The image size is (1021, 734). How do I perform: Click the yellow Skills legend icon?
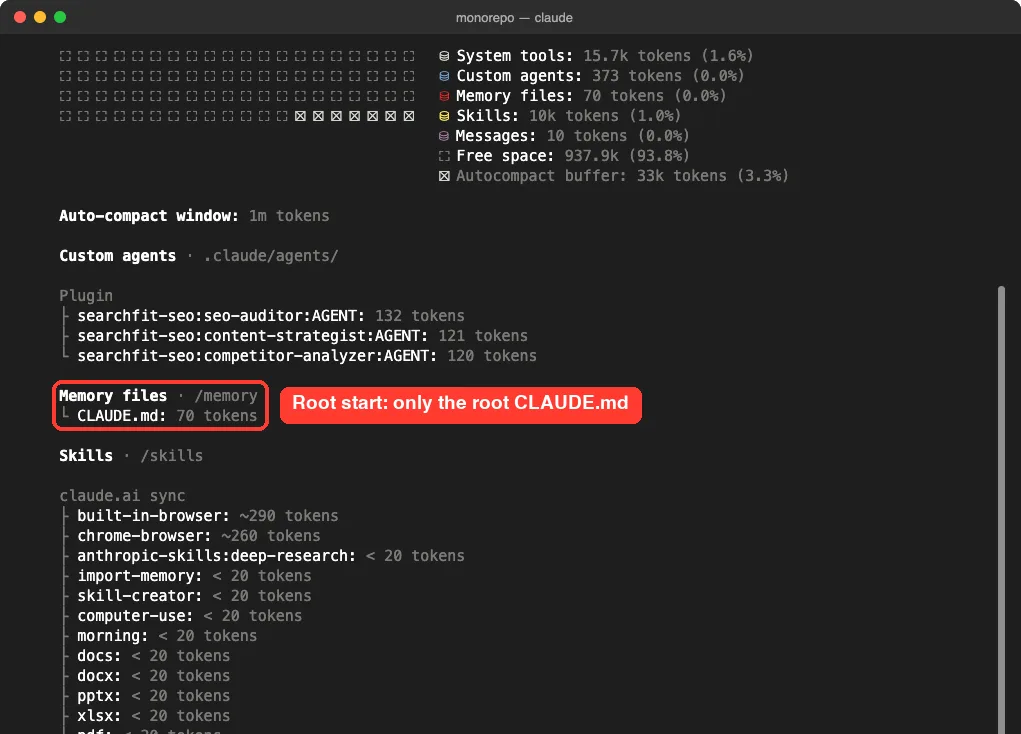(444, 116)
